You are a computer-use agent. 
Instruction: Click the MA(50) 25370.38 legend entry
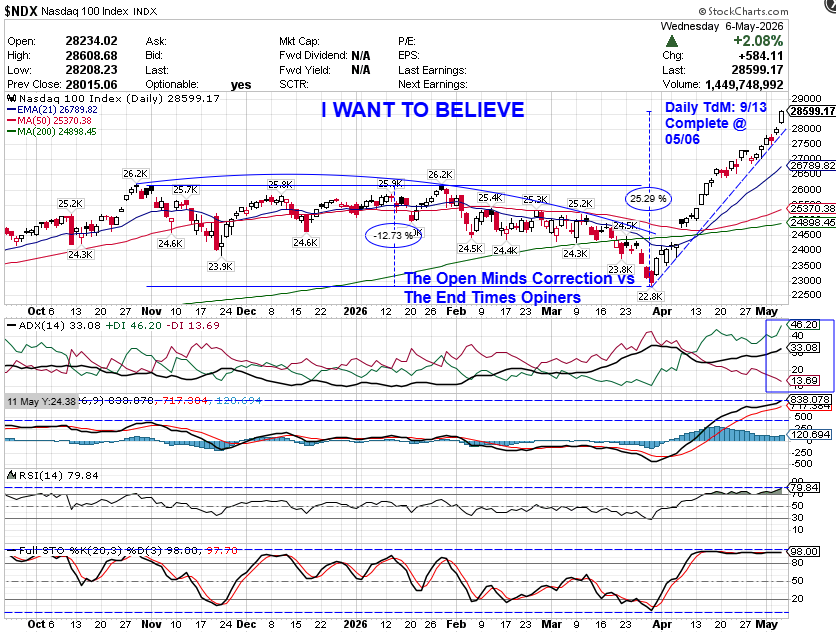pyautogui.click(x=49, y=121)
